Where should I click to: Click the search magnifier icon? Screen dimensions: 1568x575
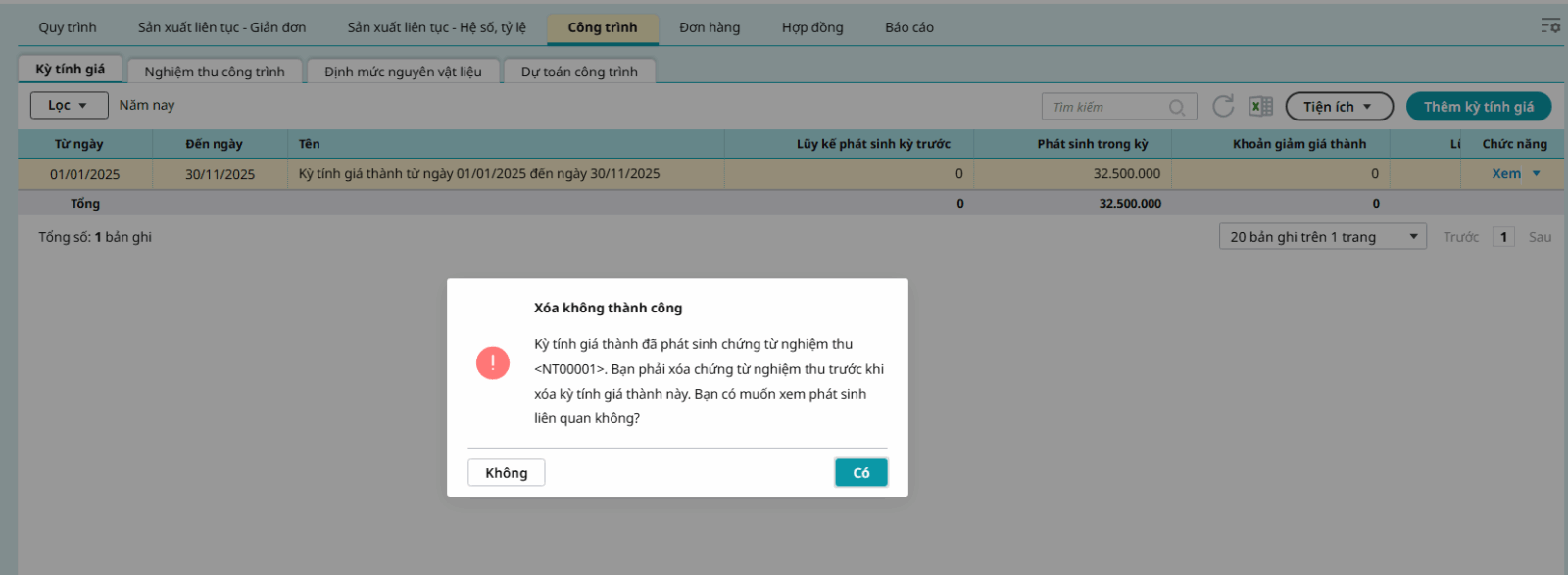coord(1177,107)
